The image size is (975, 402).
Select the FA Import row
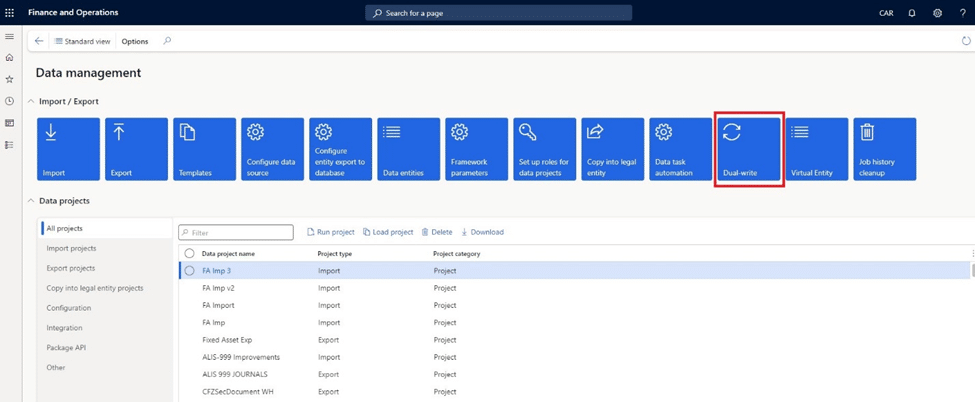tap(575, 306)
